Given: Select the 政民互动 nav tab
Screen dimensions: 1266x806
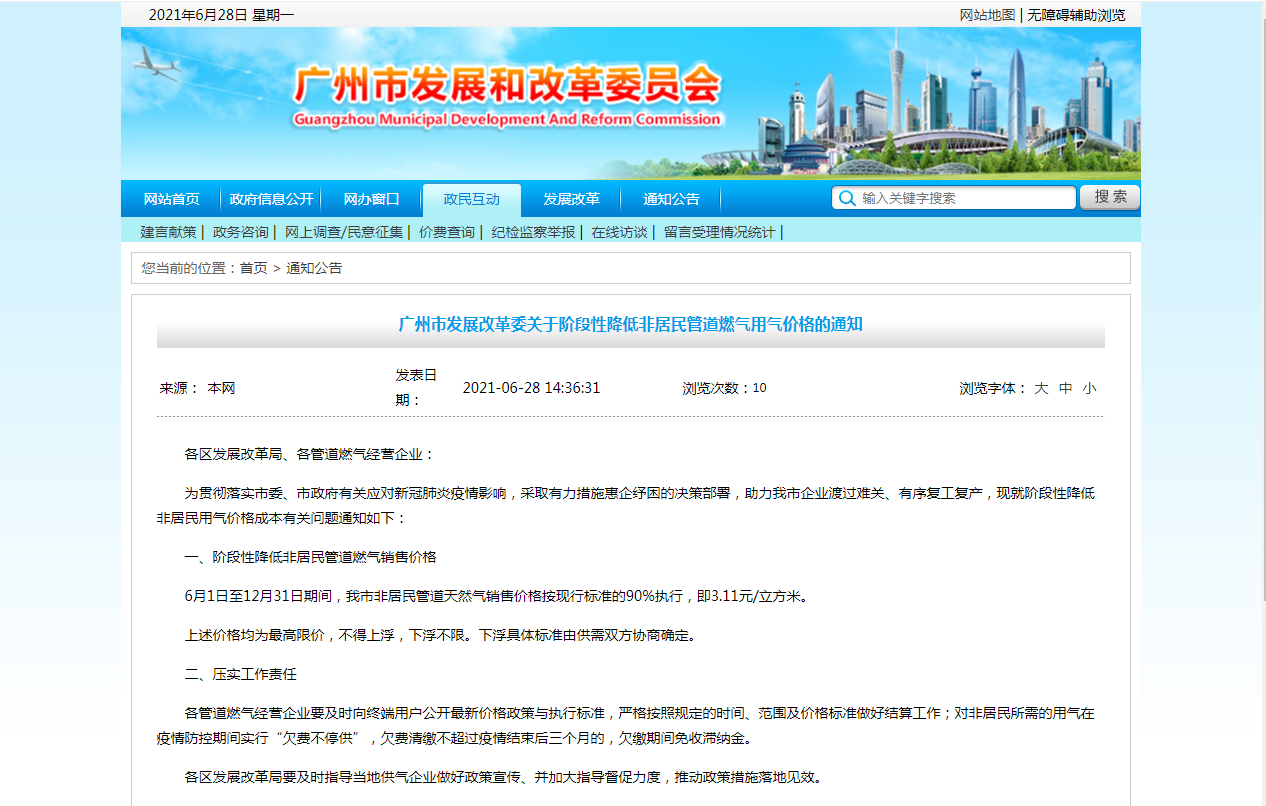Looking at the screenshot, I should point(471,199).
